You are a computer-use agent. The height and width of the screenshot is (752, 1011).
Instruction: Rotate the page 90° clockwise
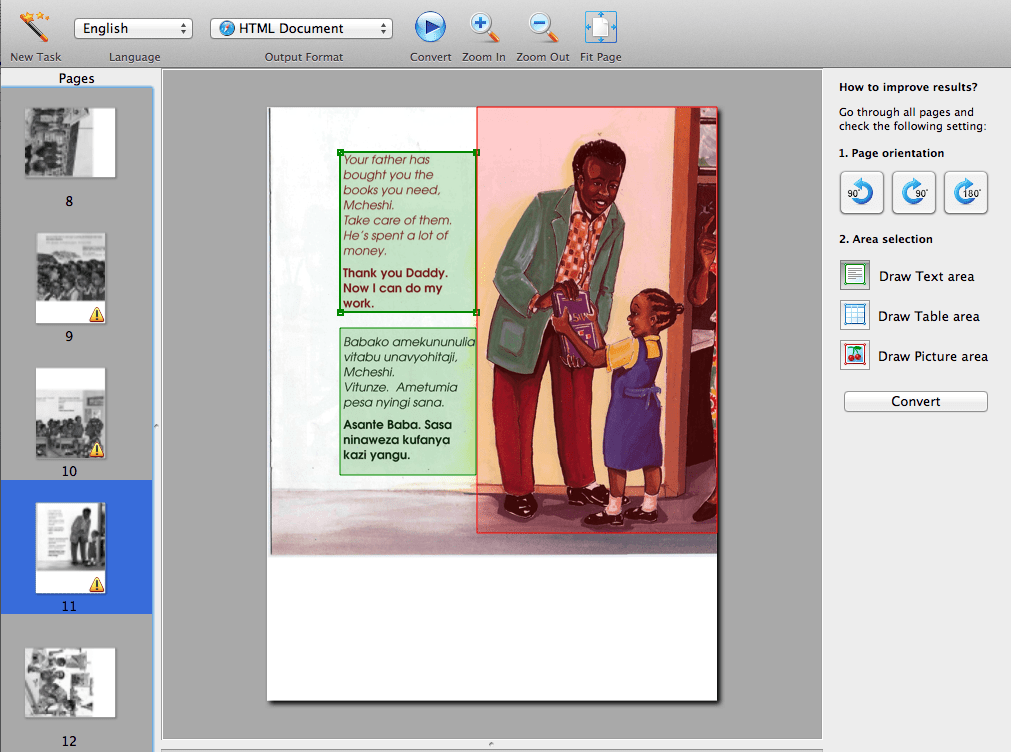[913, 192]
